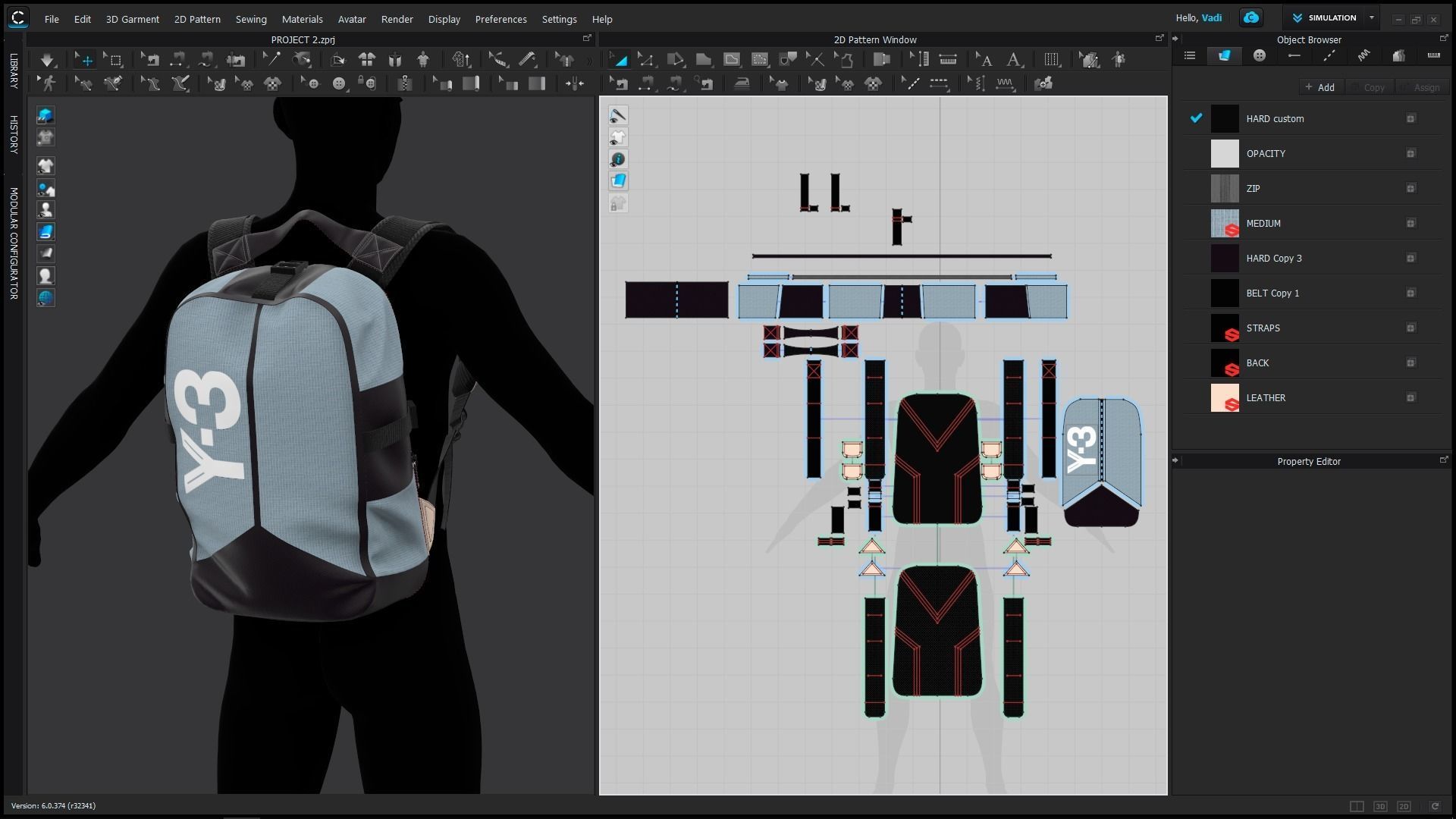Select the Steam iron tool in 2D toolbar
Screen dimensions: 1456x819
point(742,83)
